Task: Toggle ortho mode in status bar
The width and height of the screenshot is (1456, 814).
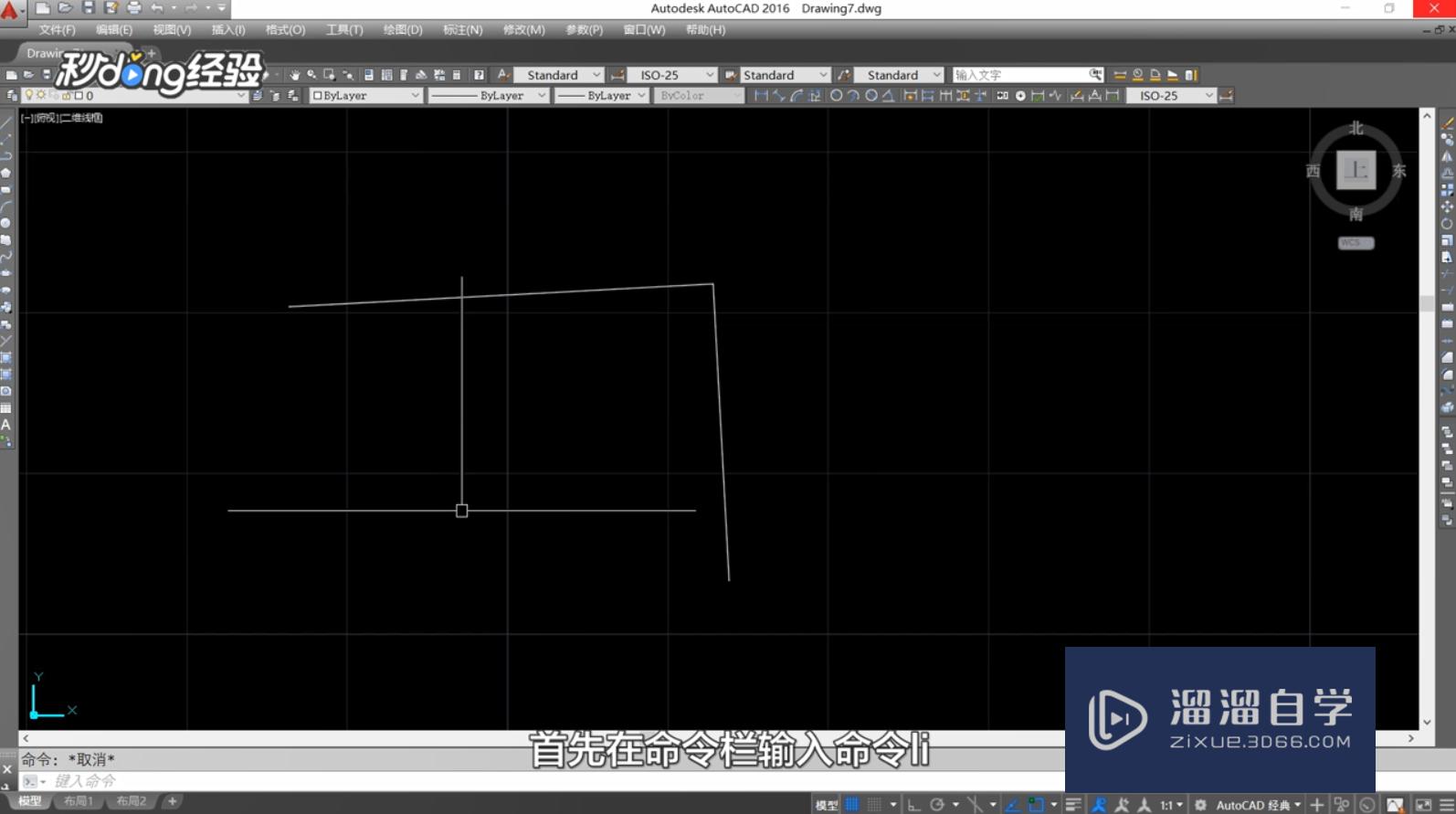Action: (x=913, y=805)
